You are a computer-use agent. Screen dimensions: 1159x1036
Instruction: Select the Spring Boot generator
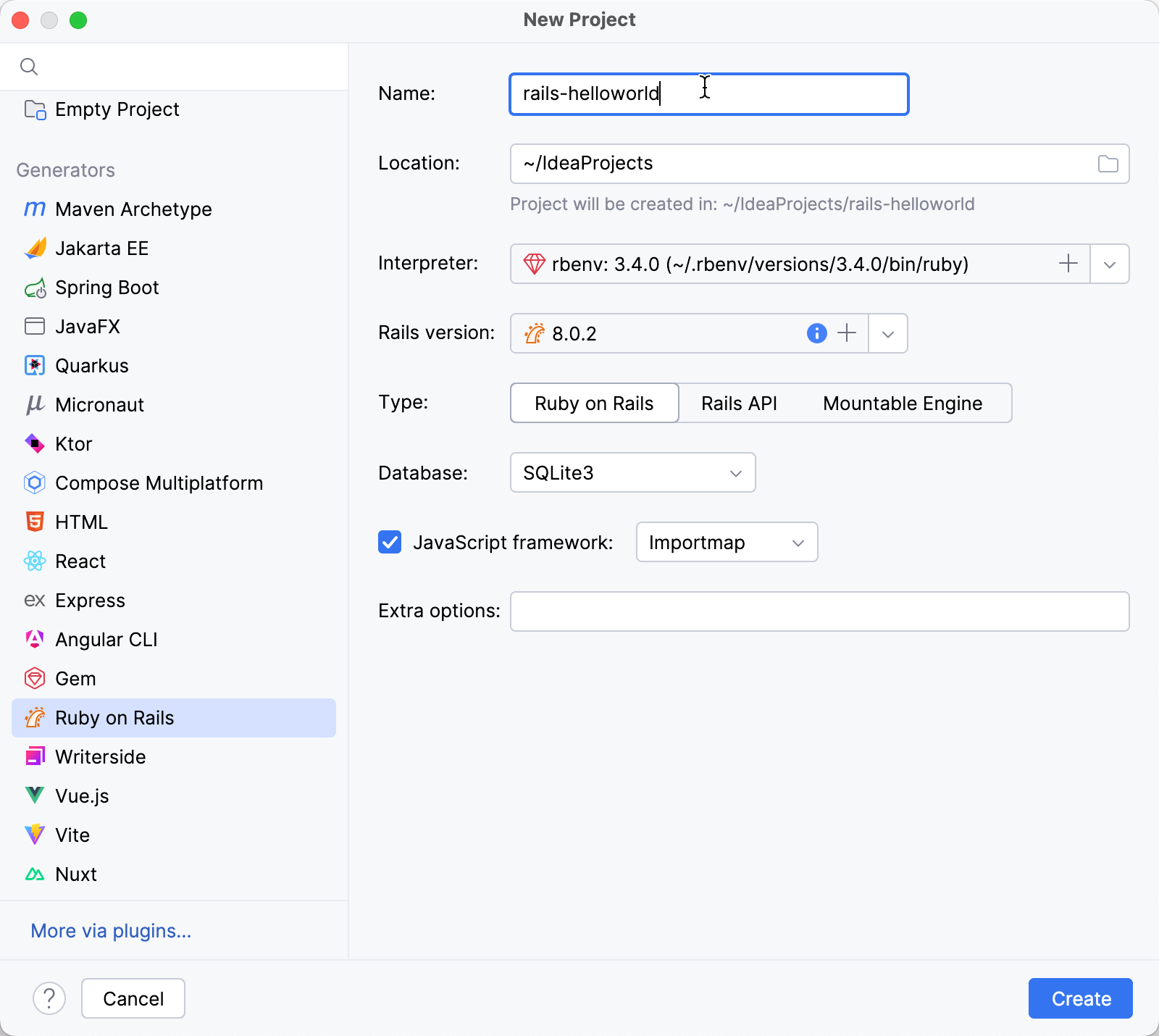click(x=106, y=288)
